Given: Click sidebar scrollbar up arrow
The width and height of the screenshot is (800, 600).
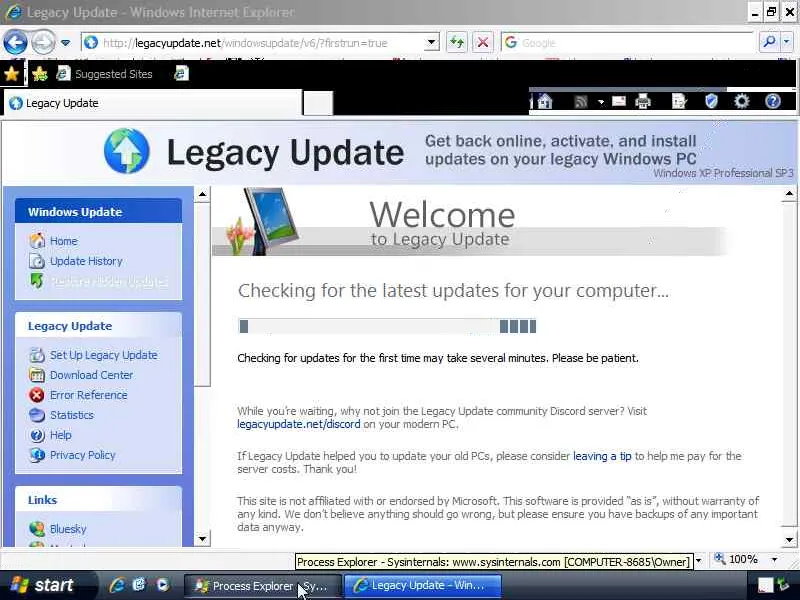Looking at the screenshot, I should 203,194.
